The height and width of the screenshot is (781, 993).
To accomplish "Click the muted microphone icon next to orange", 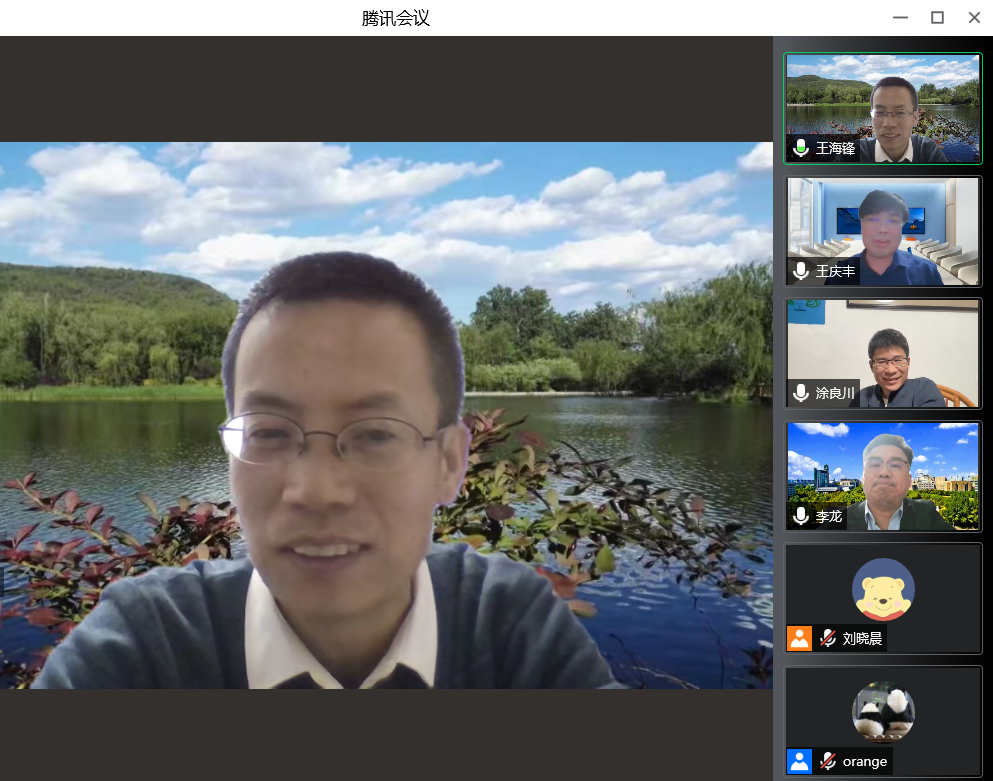I will coord(828,761).
